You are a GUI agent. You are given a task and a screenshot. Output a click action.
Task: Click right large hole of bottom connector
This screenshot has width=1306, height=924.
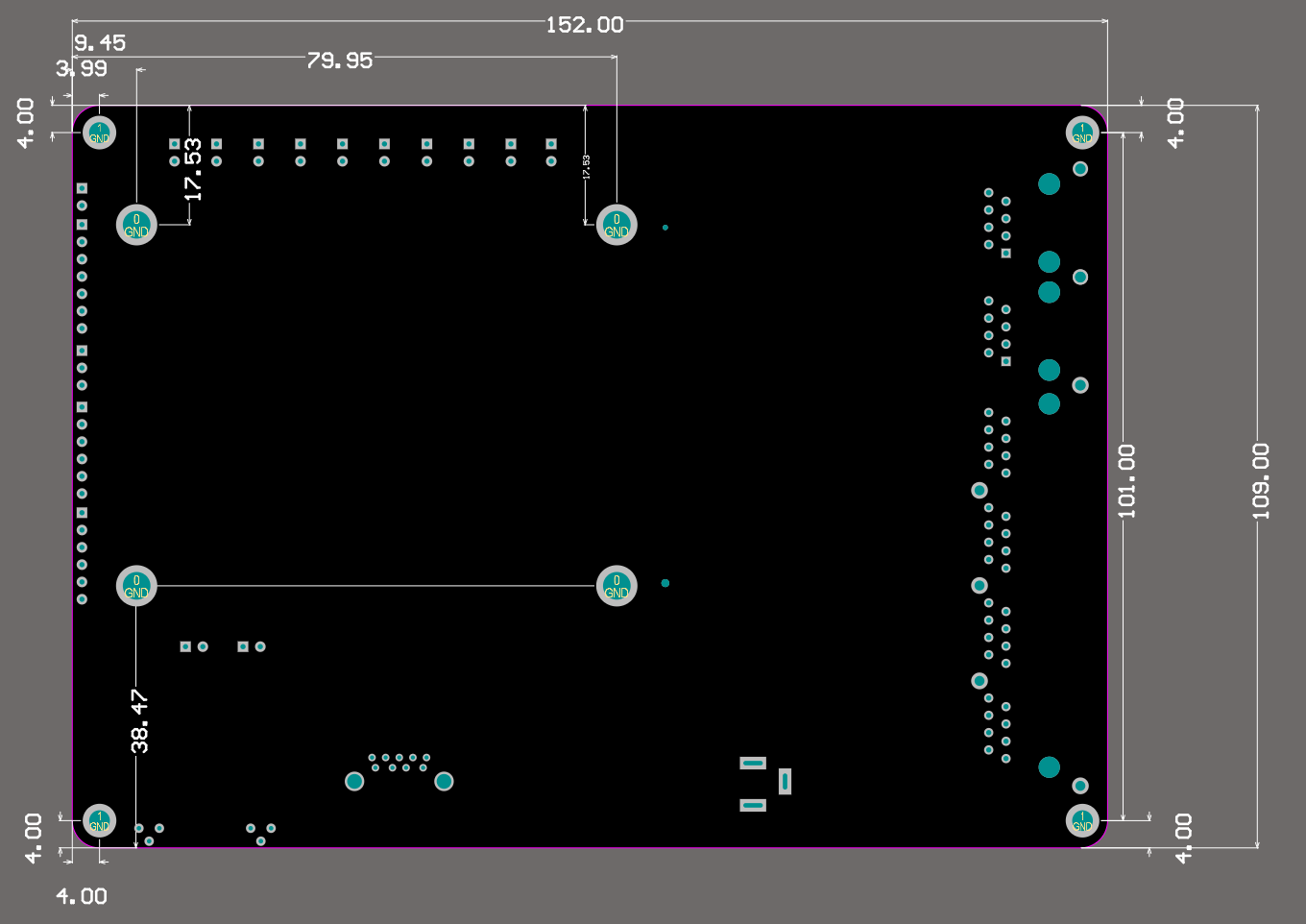pyautogui.click(x=444, y=781)
